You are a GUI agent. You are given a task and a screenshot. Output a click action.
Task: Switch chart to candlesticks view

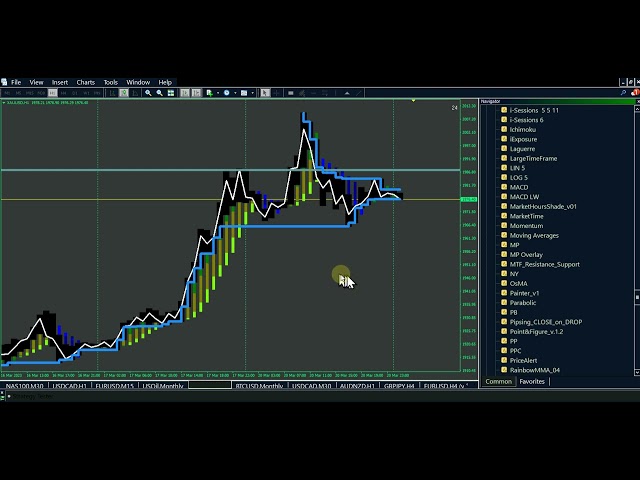(124, 93)
